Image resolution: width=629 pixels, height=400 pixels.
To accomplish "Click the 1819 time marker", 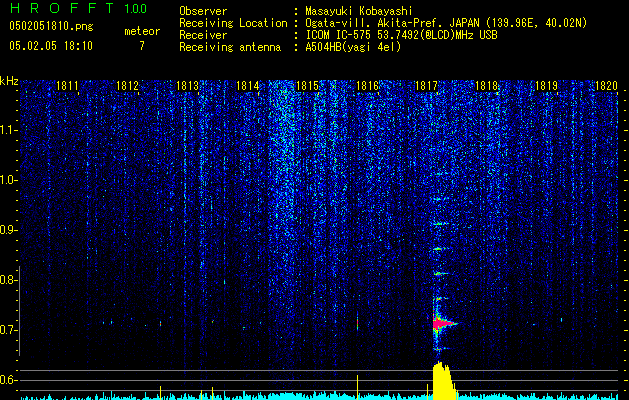I will pos(546,86).
